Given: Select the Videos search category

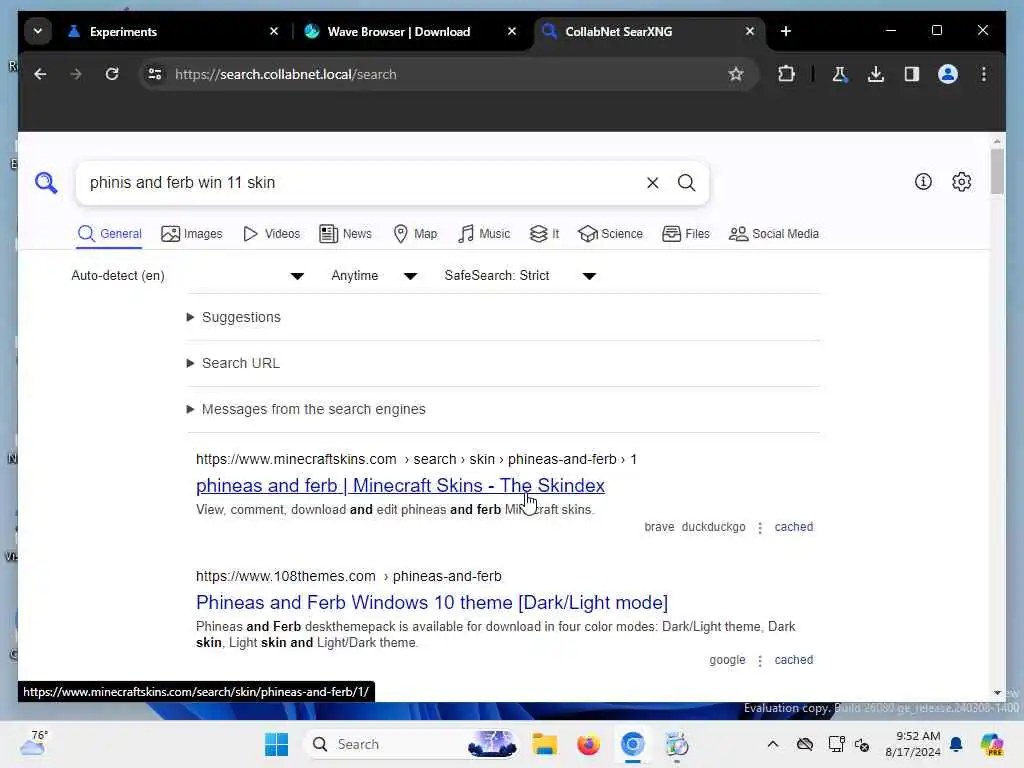Looking at the screenshot, I should (271, 234).
